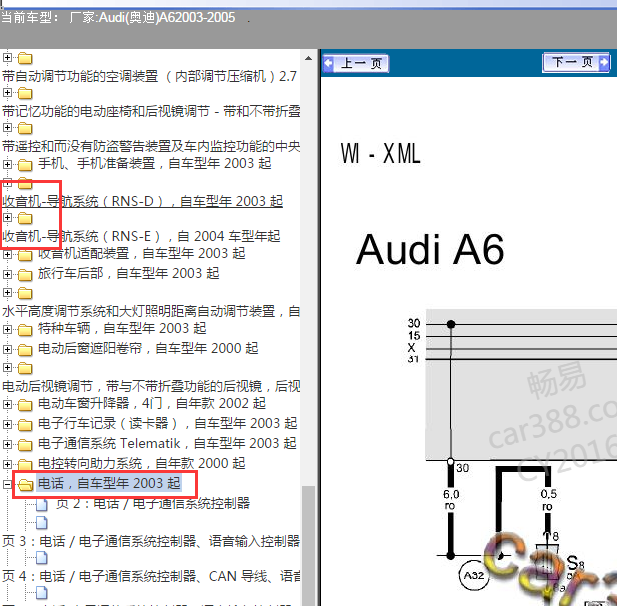
Task: Click folder icon beside 电动车窗升降器
Action: (x=25, y=405)
